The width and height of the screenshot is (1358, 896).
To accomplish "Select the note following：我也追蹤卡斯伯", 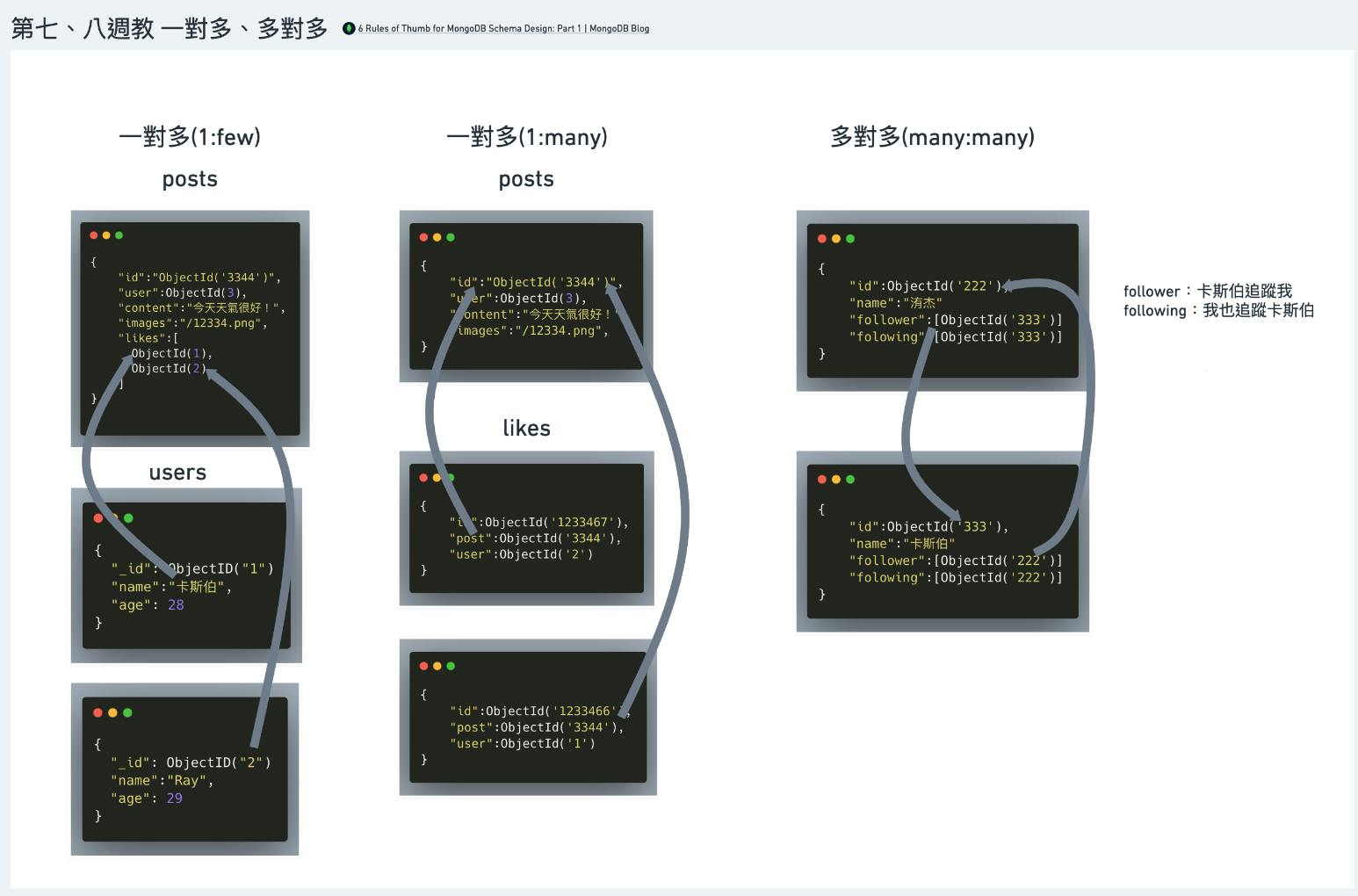I will click(1218, 310).
